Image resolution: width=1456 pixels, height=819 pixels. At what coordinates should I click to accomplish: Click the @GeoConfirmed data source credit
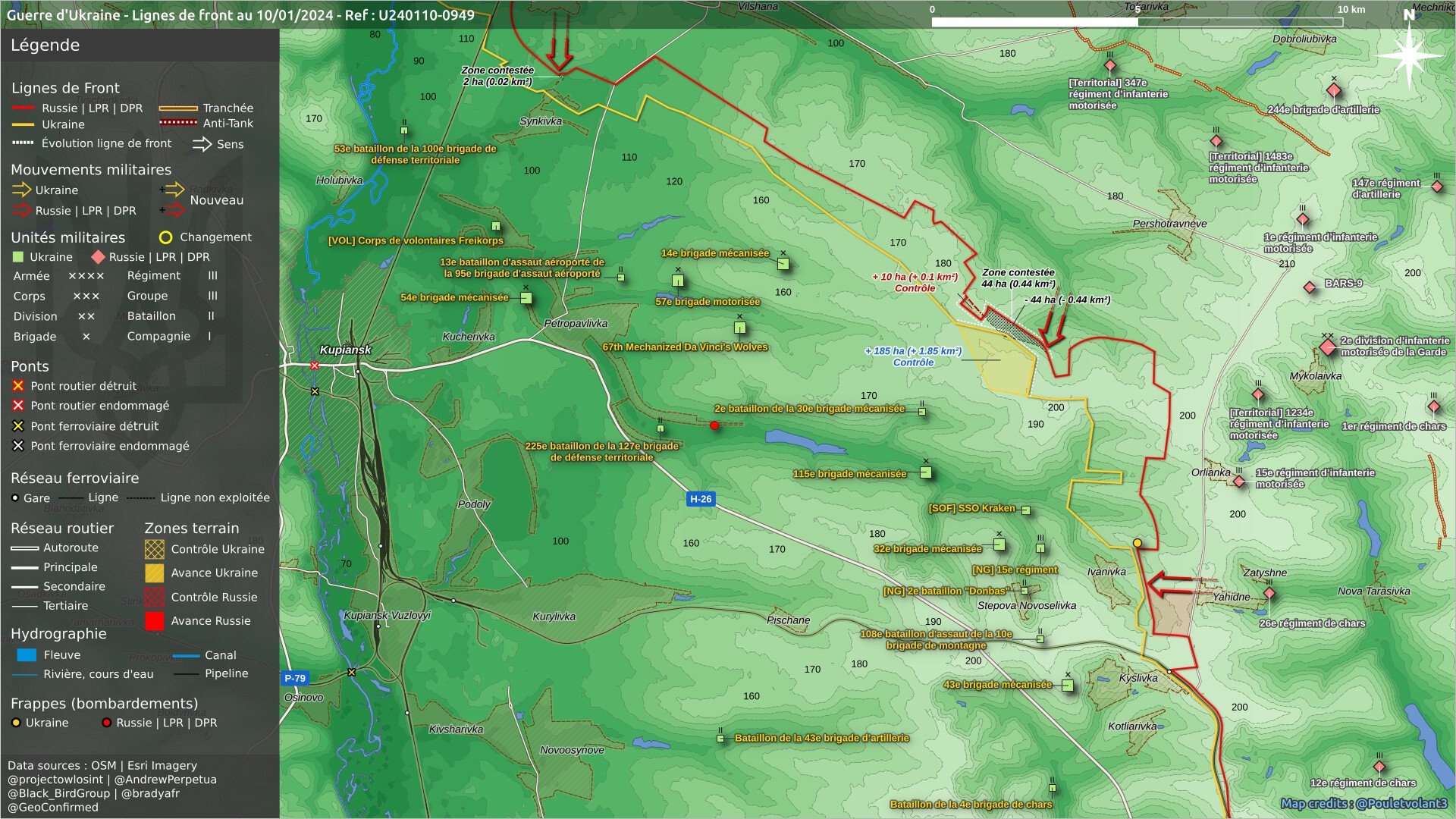click(x=53, y=808)
